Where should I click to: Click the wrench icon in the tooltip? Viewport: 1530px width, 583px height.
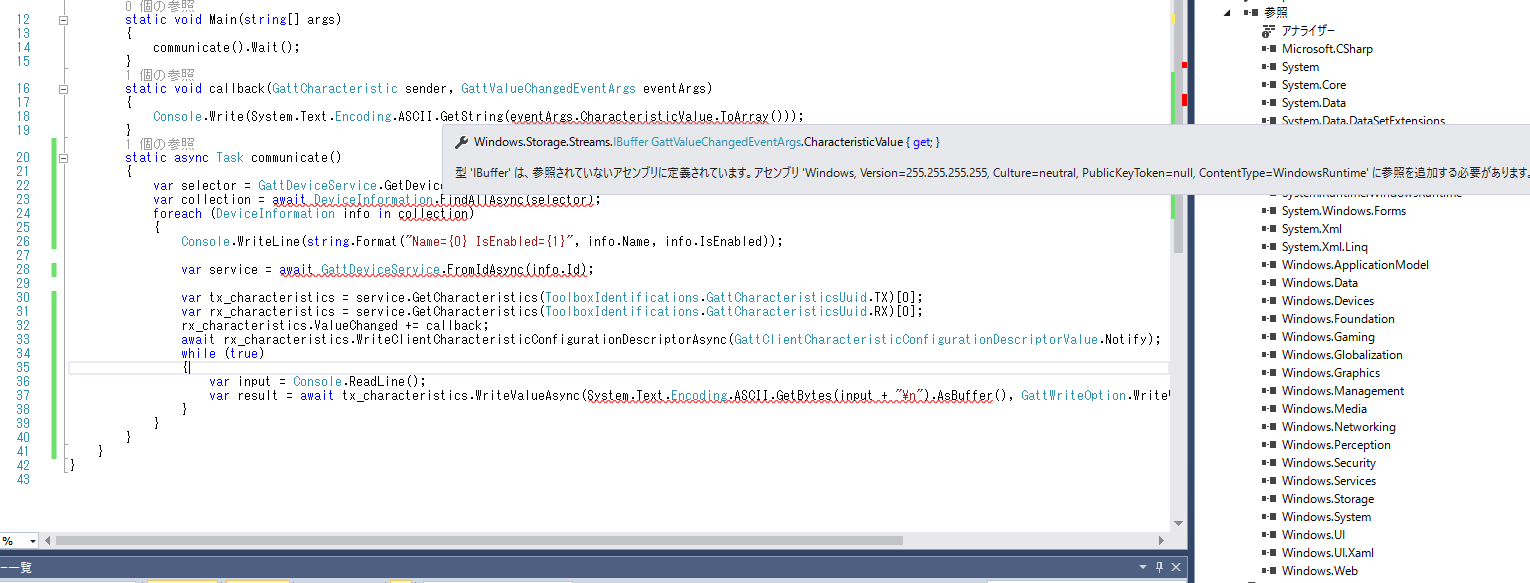pos(462,143)
